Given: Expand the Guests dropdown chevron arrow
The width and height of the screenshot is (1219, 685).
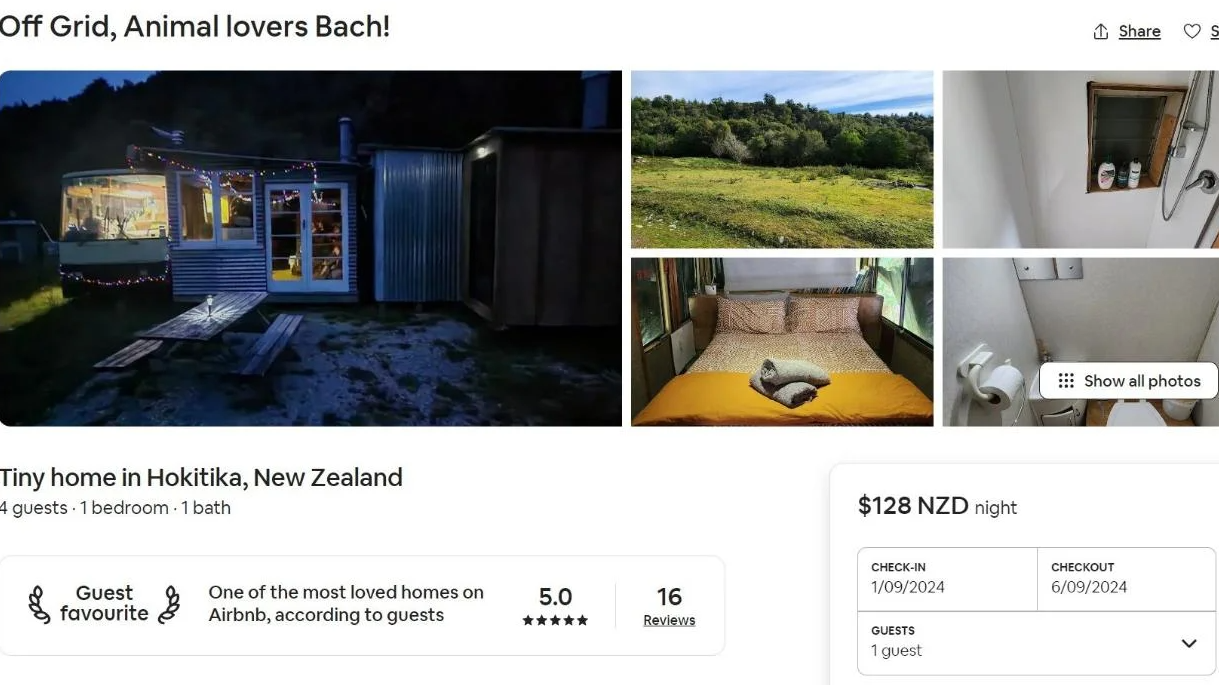Looking at the screenshot, I should pyautogui.click(x=1189, y=643).
